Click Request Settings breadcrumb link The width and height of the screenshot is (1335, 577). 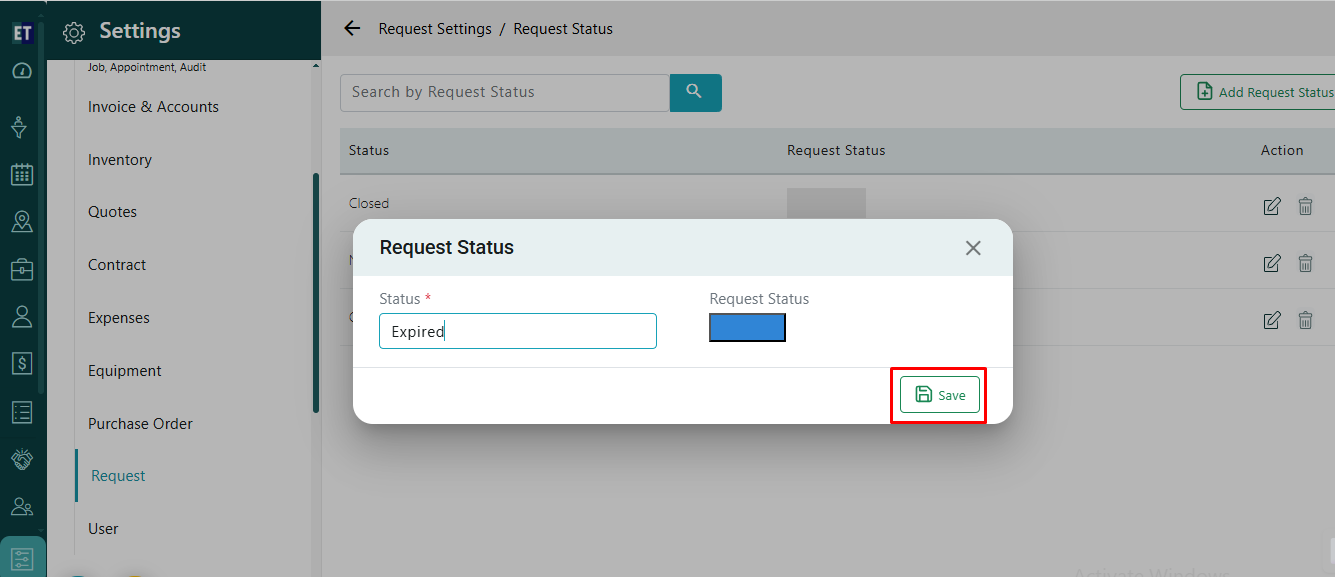435,29
